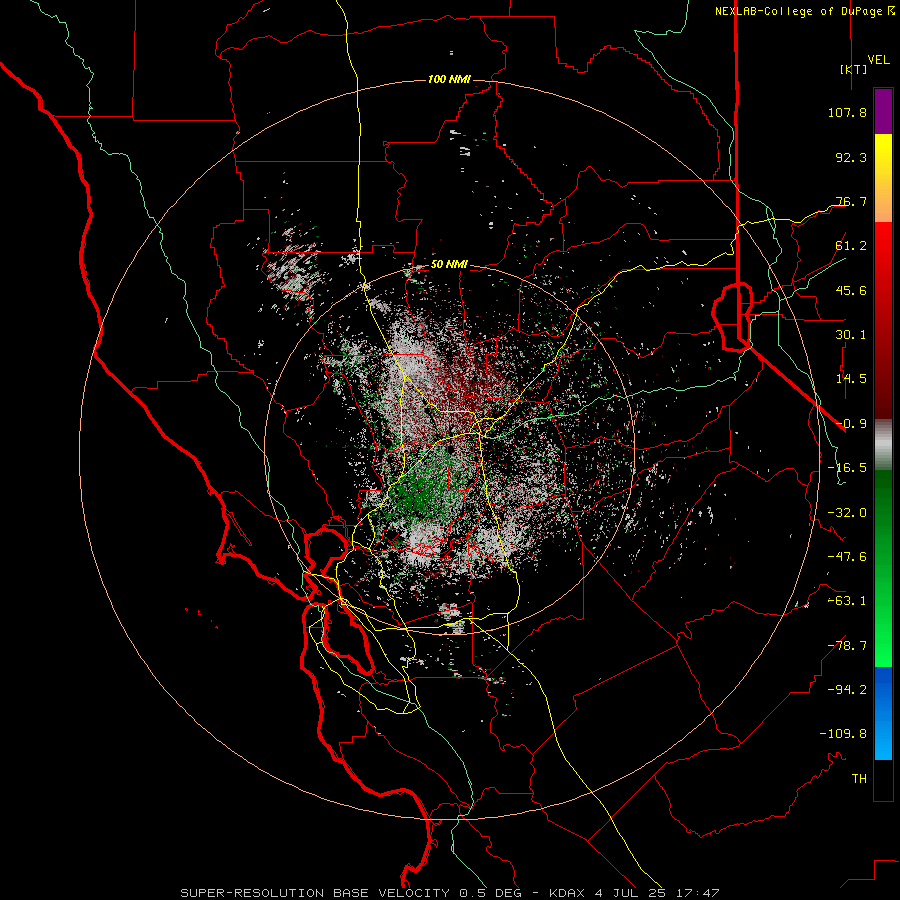This screenshot has width=900, height=900.
Task: Click the NEXLAB-College of DuPage credit text
Action: (x=799, y=11)
